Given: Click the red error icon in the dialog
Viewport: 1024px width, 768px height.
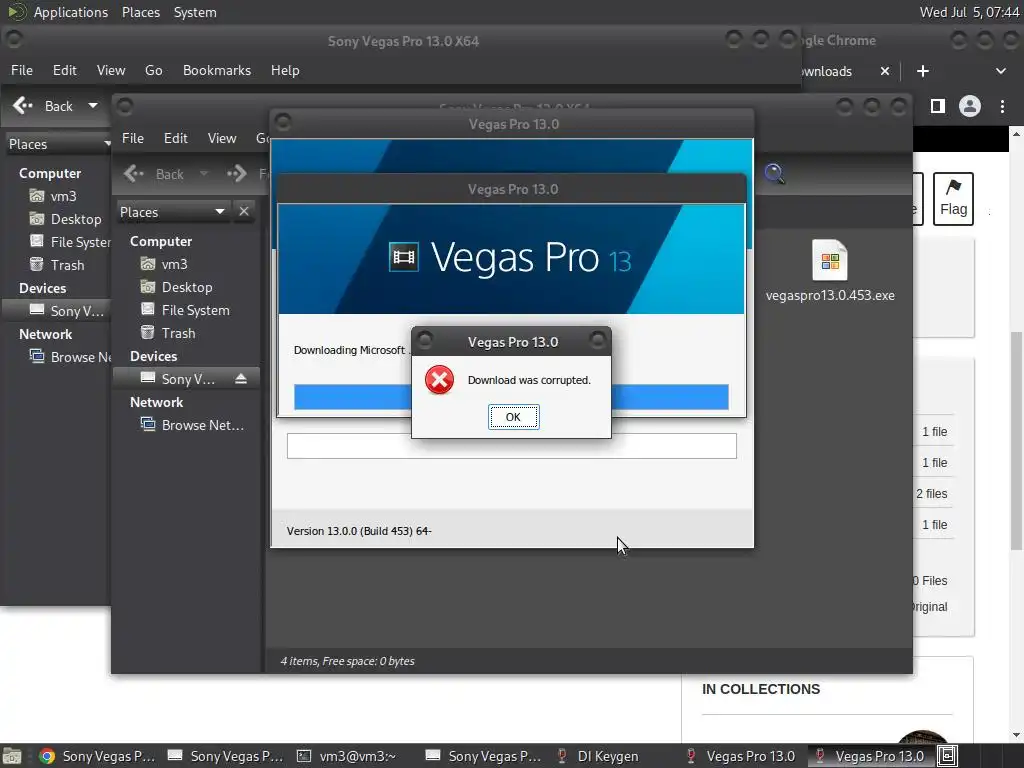Looking at the screenshot, I should pyautogui.click(x=440, y=380).
